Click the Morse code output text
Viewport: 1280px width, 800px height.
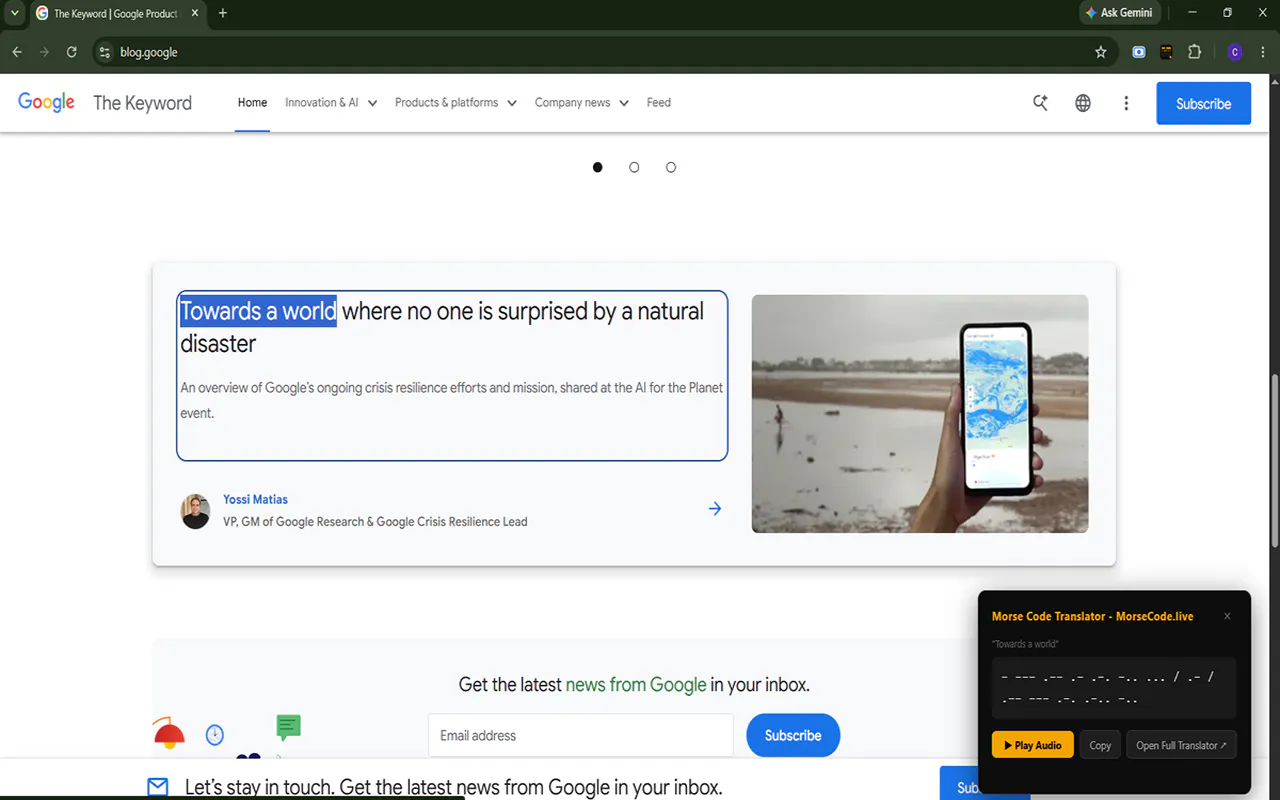(x=1113, y=688)
